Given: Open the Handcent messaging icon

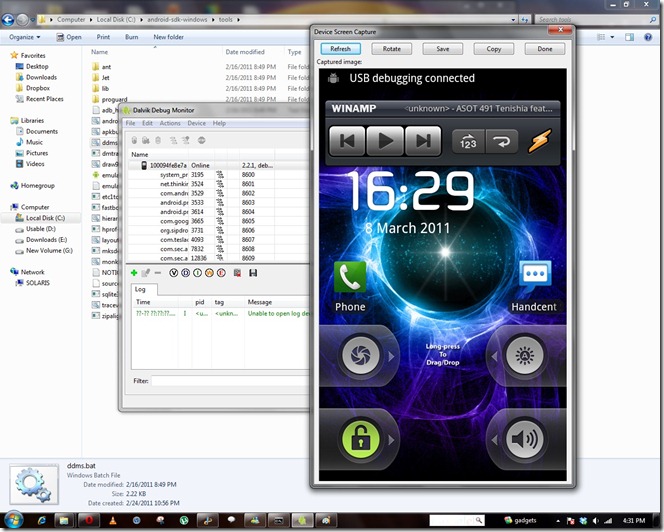Looking at the screenshot, I should 535,276.
